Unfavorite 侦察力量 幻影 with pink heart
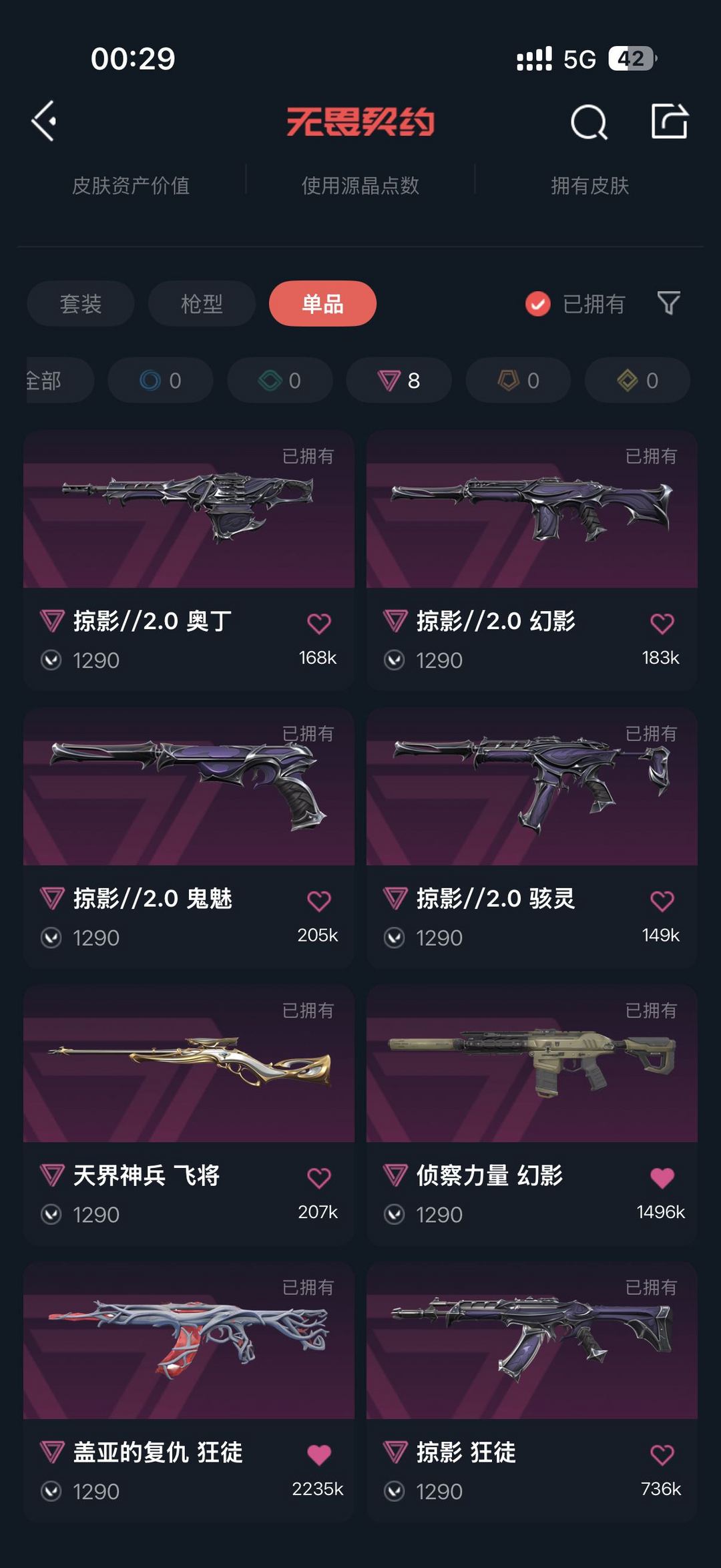The width and height of the screenshot is (721, 1568). (662, 1177)
